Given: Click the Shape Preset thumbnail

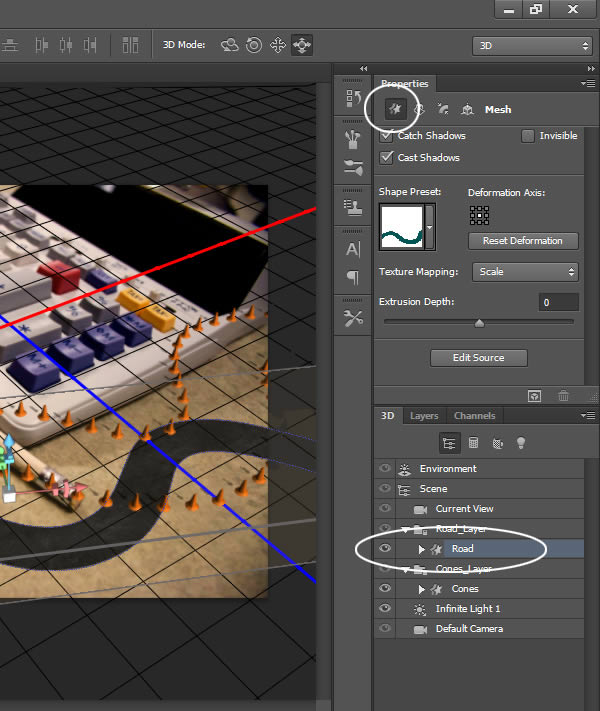Looking at the screenshot, I should pyautogui.click(x=402, y=227).
